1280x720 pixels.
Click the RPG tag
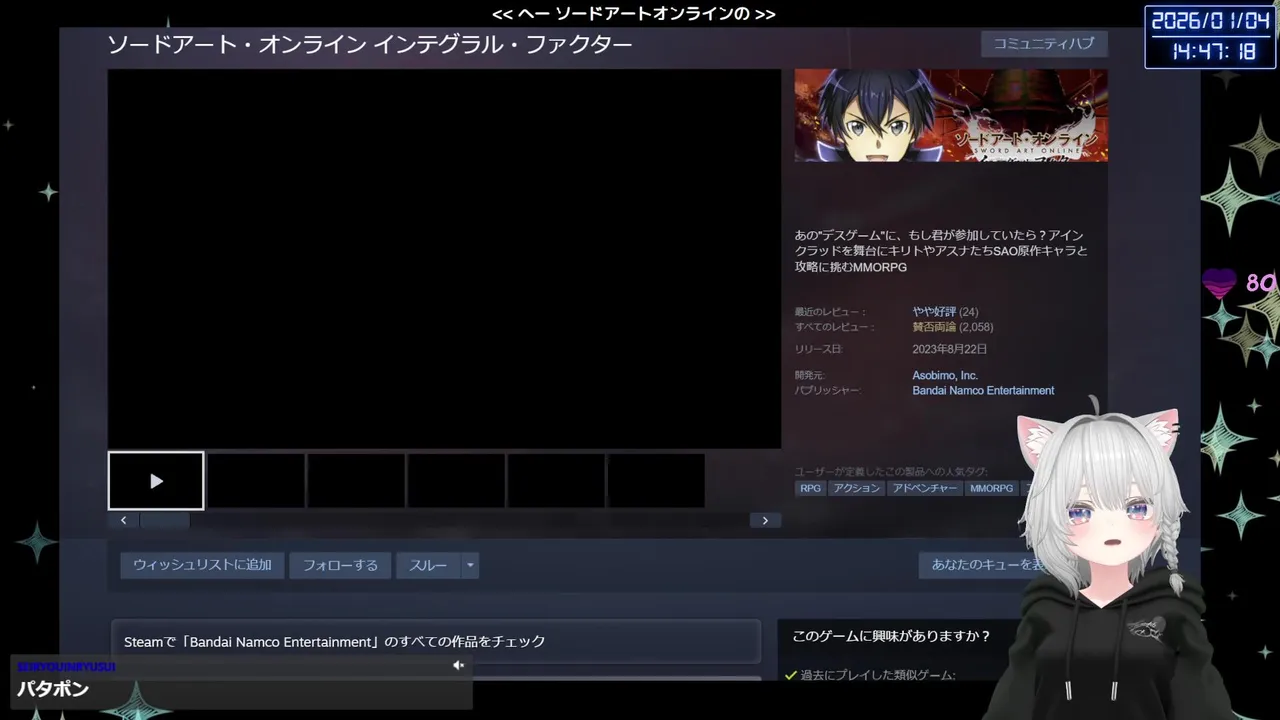click(x=810, y=488)
